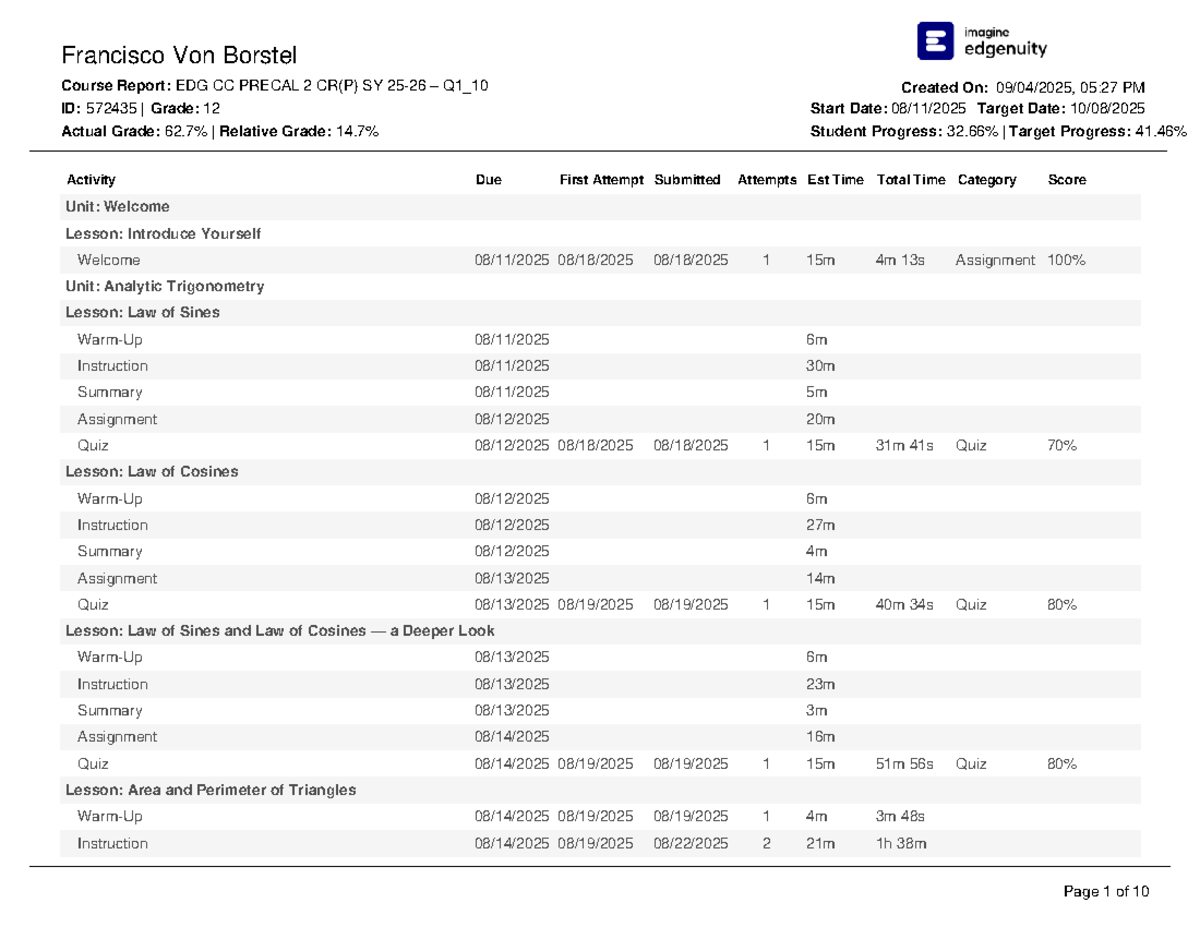
Task: Click the Student Progress 32.66% value
Action: (x=972, y=131)
